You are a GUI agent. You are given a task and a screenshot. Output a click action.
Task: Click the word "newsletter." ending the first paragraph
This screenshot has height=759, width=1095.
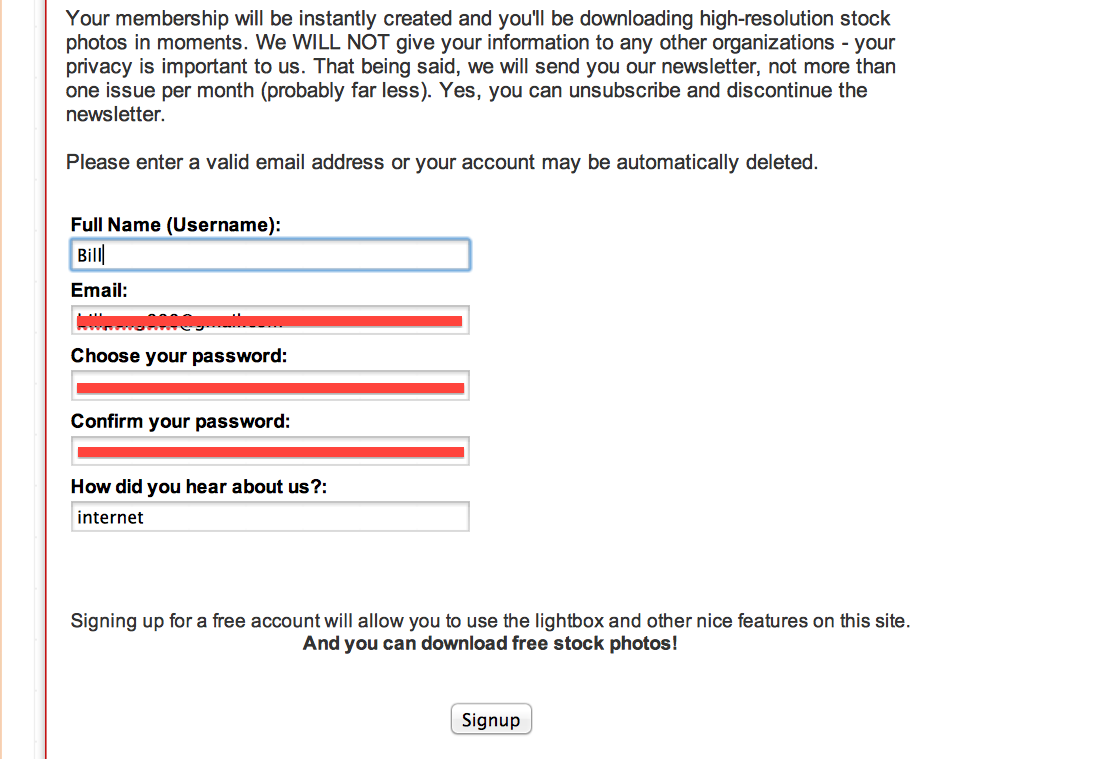pos(115,114)
